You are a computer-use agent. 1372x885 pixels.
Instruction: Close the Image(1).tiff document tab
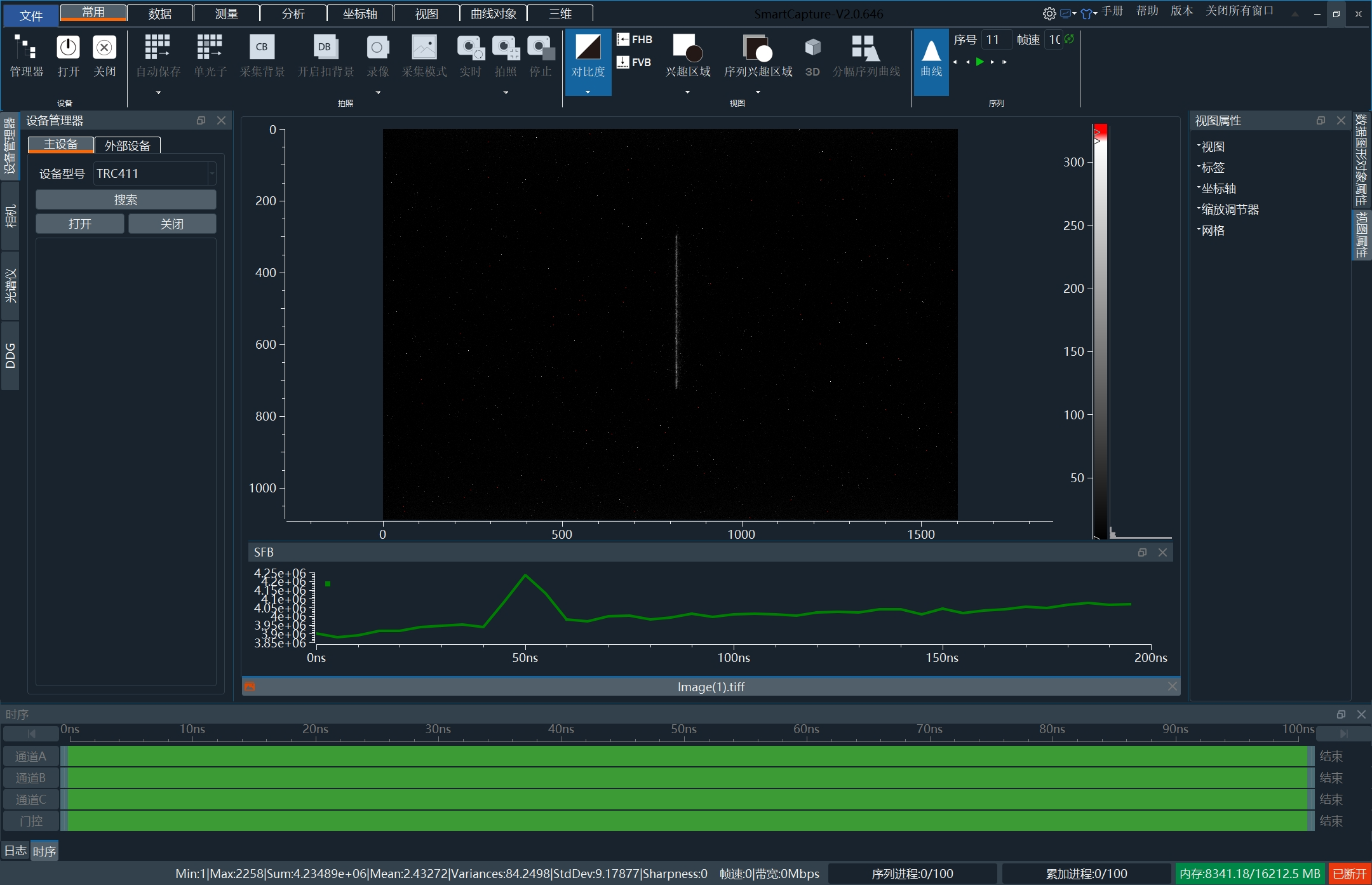click(x=1172, y=686)
